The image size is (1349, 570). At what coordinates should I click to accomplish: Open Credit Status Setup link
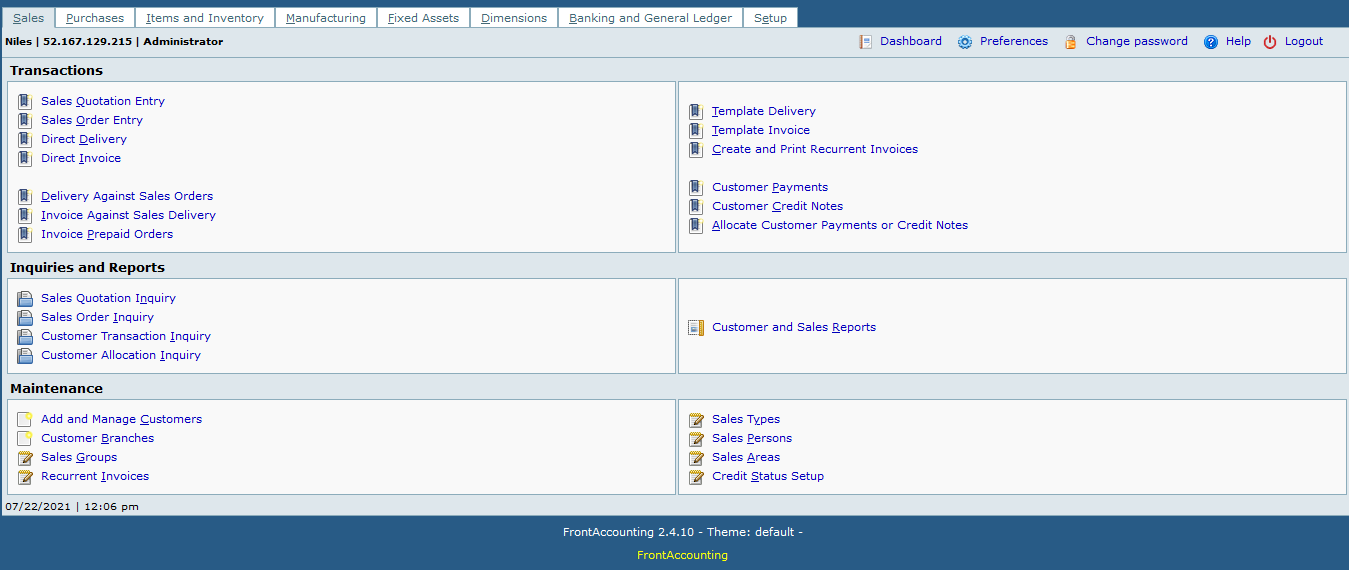click(x=768, y=476)
